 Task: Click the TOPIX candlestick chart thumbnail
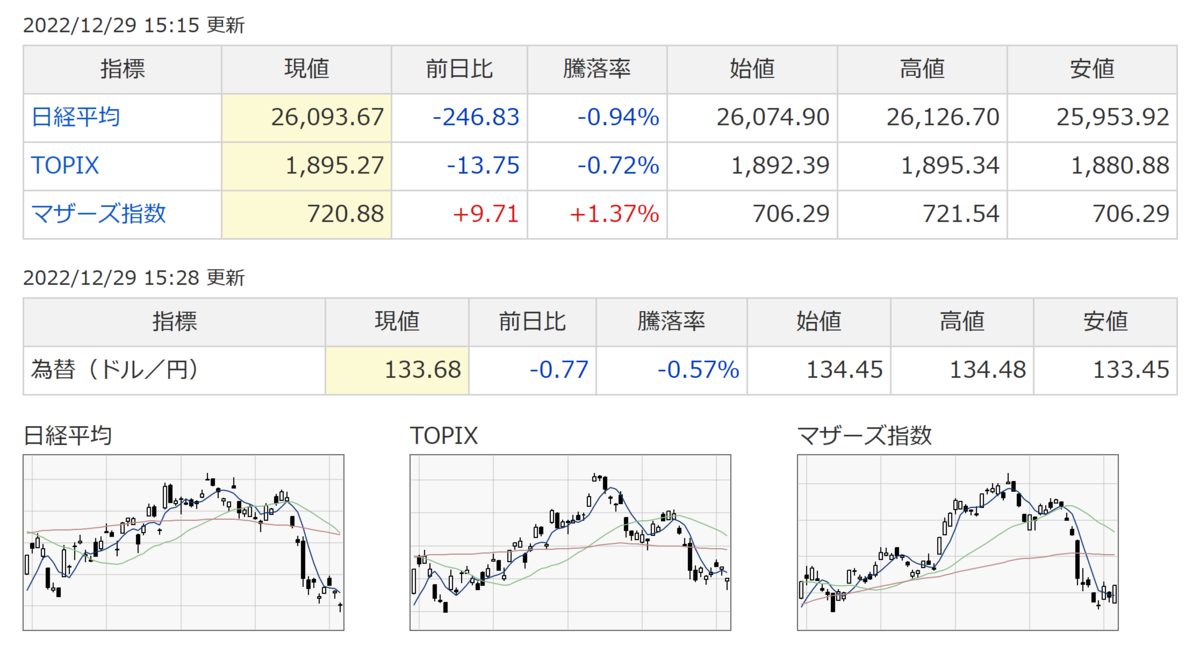570,543
